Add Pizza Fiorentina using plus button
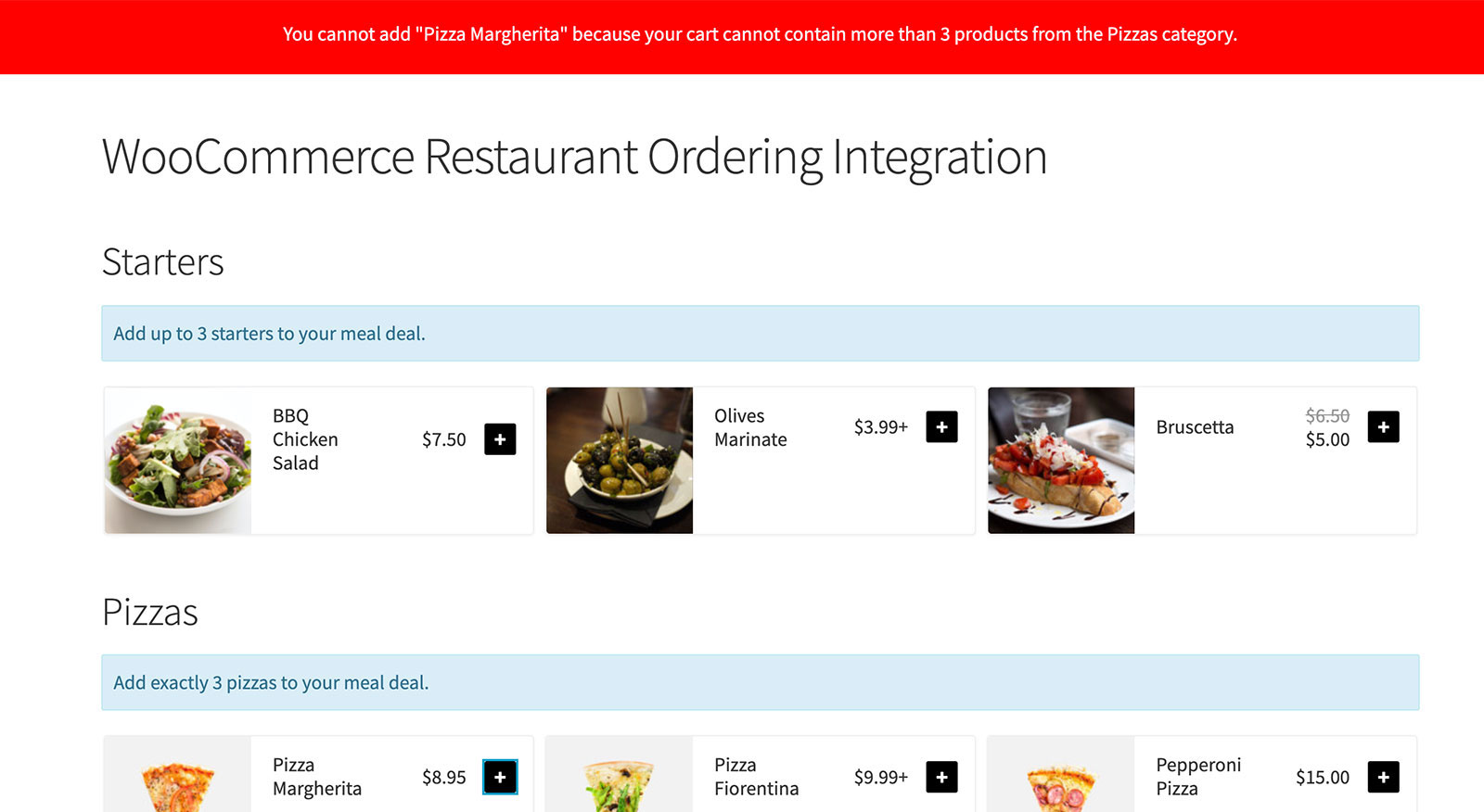This screenshot has width=1484, height=812. (x=941, y=777)
